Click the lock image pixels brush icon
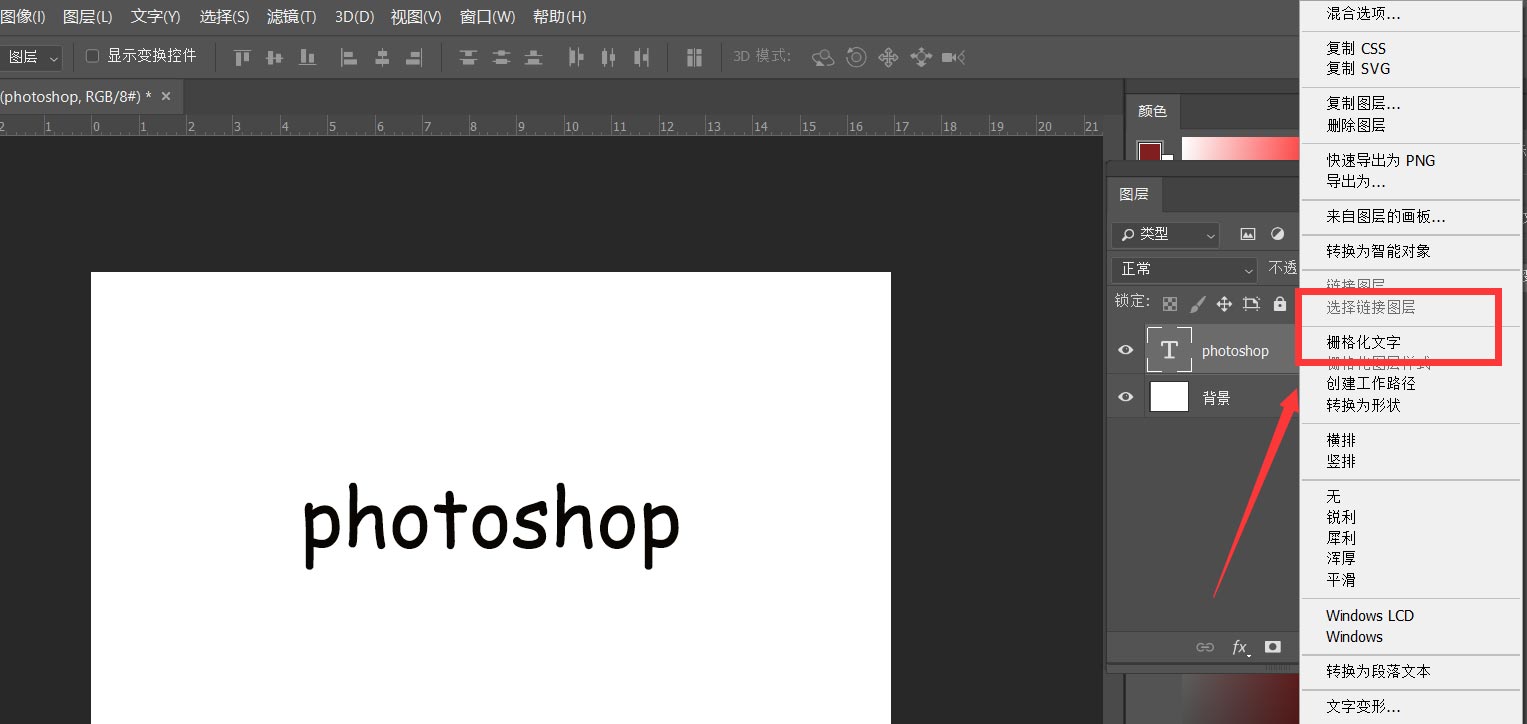The height and width of the screenshot is (724, 1527). coord(1197,304)
